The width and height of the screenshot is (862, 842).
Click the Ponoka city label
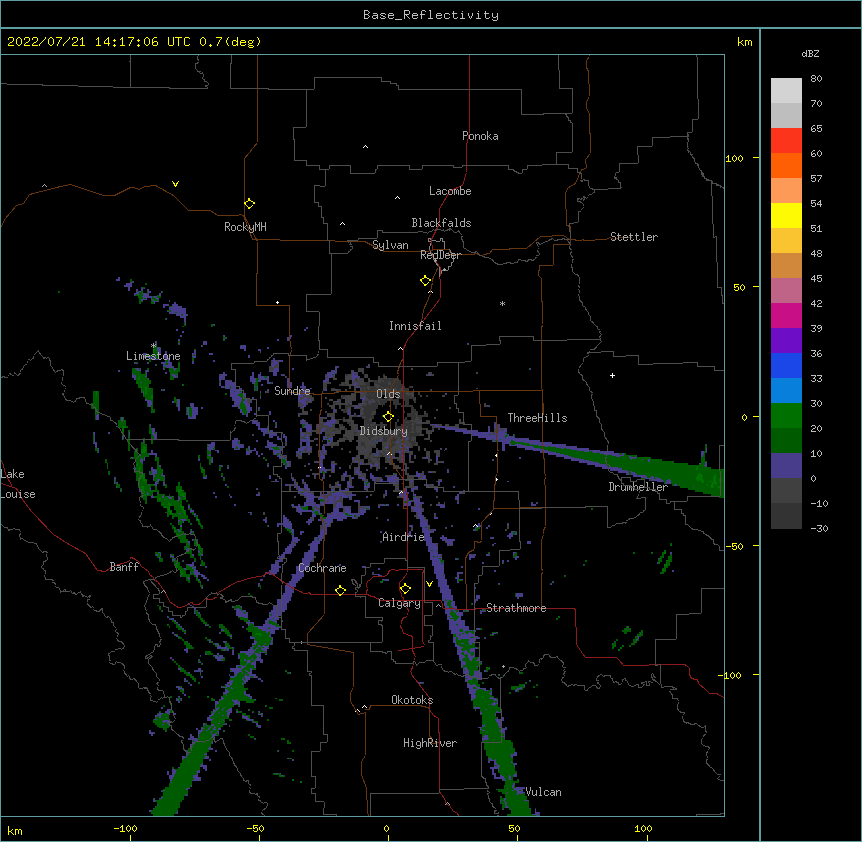(x=480, y=136)
